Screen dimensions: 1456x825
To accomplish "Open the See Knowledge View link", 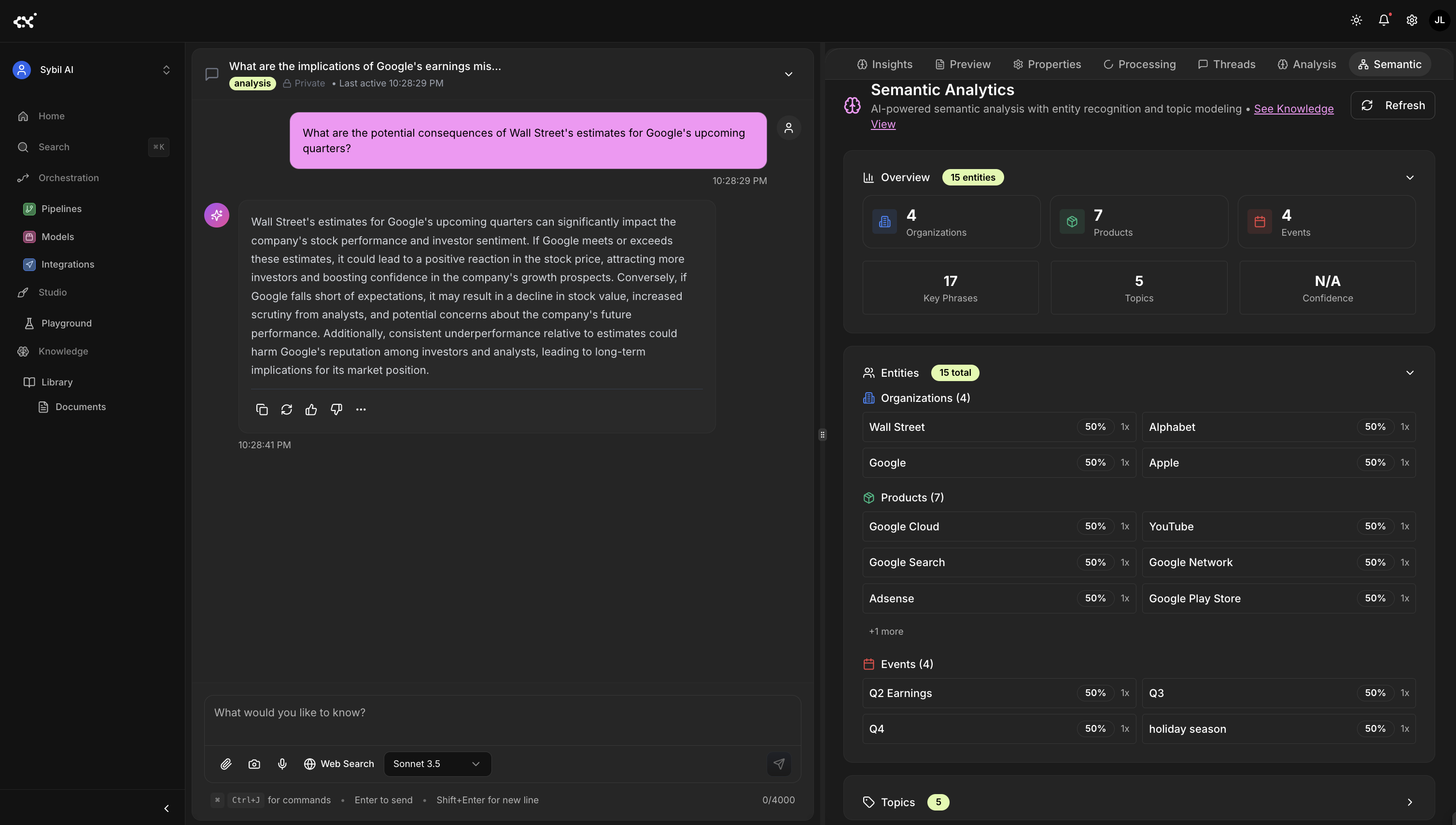I will coord(1294,109).
